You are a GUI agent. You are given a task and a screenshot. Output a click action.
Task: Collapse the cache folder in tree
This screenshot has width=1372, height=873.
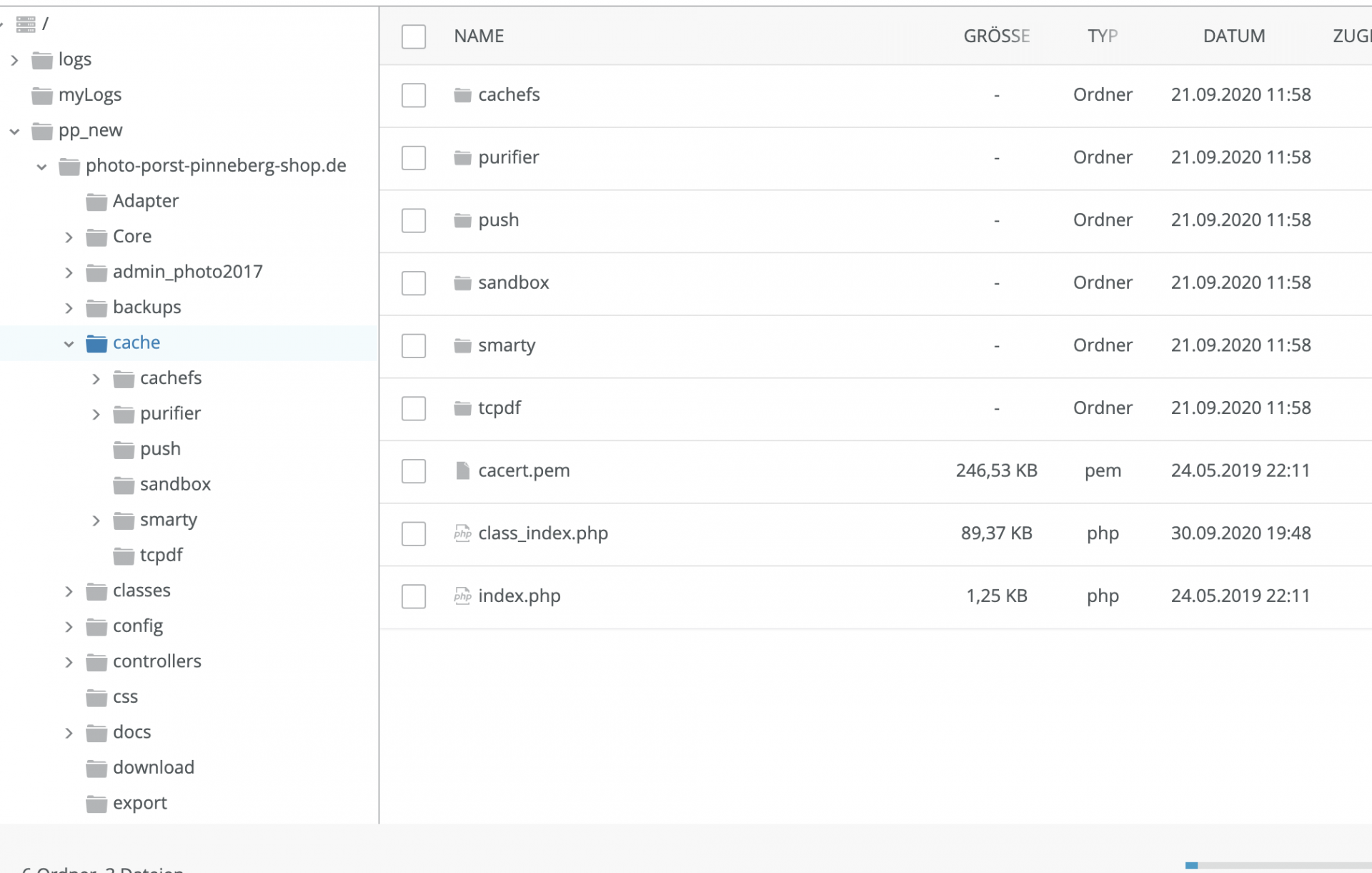coord(69,344)
